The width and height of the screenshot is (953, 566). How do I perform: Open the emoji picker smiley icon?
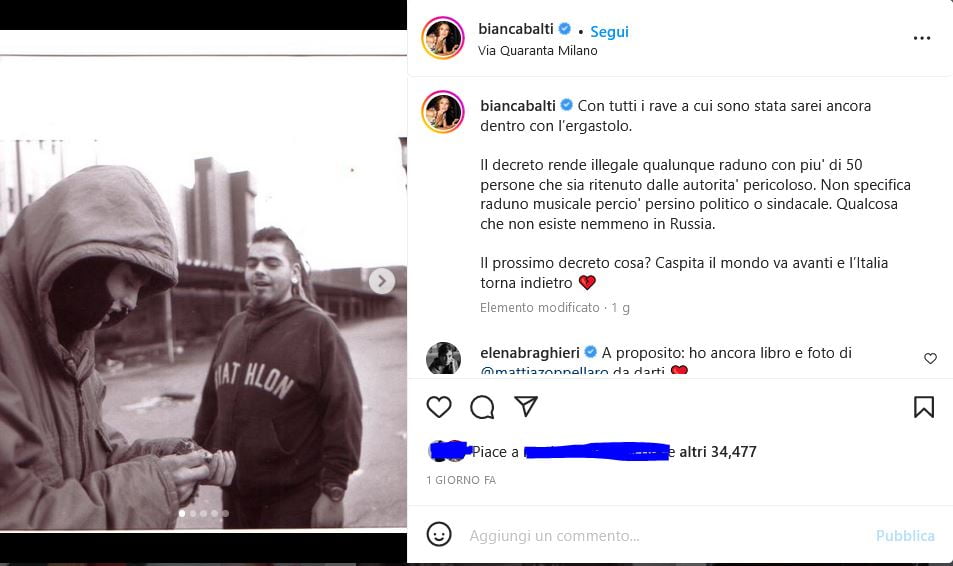[439, 534]
